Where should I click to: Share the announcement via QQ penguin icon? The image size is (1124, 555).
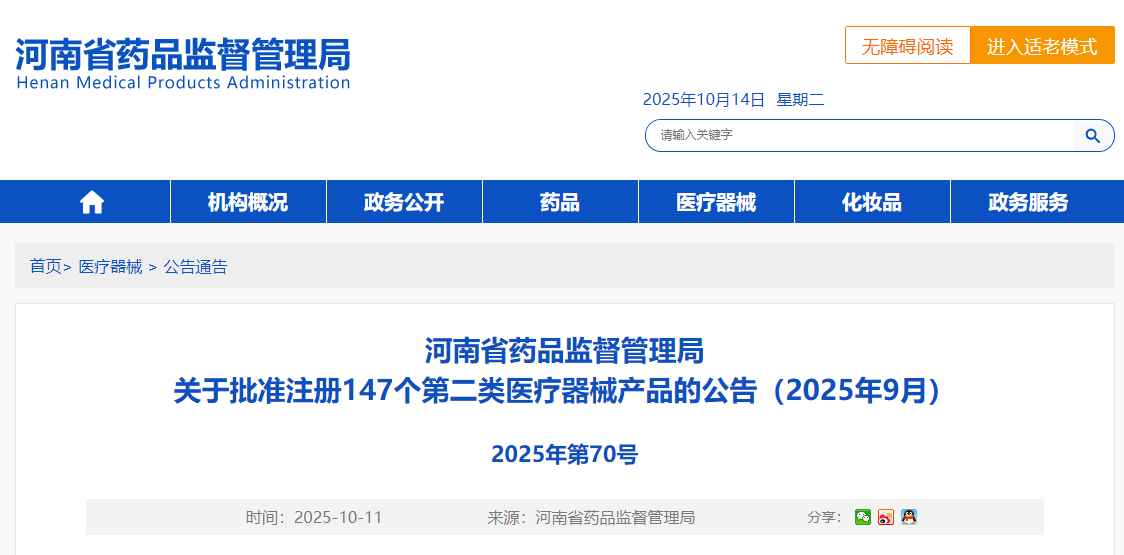pos(909,517)
